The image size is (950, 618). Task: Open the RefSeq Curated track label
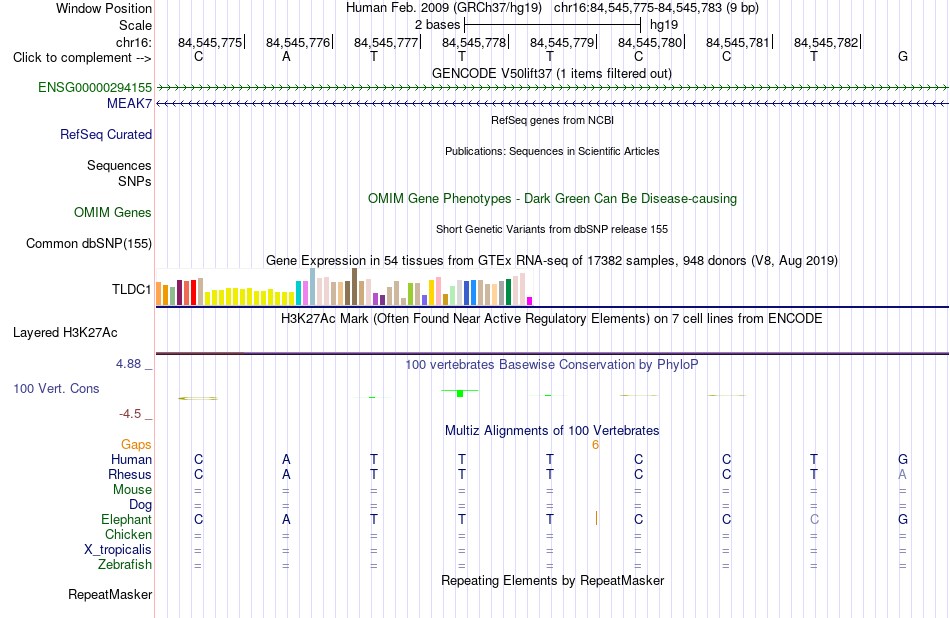point(106,135)
